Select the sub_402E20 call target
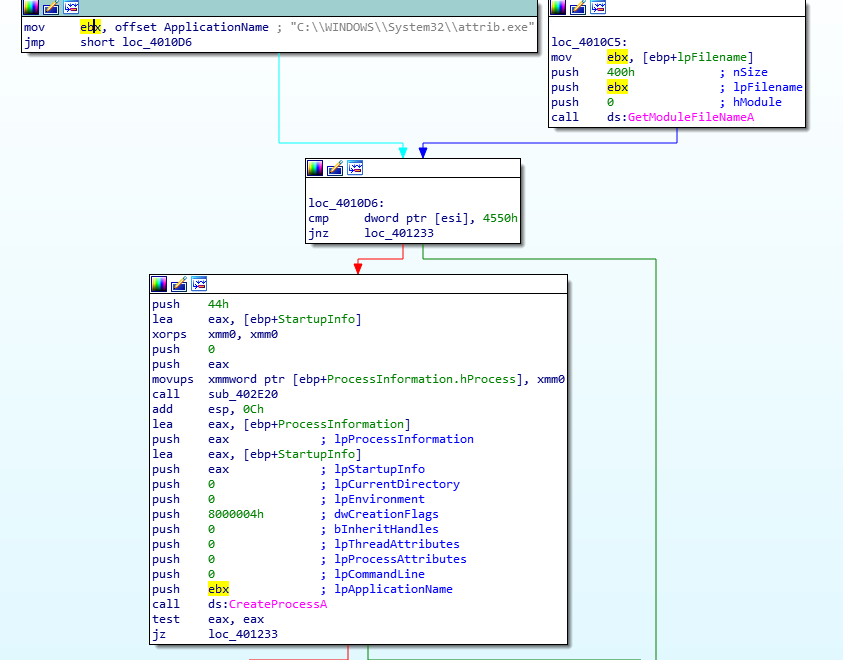Image resolution: width=843 pixels, height=660 pixels. click(x=242, y=394)
